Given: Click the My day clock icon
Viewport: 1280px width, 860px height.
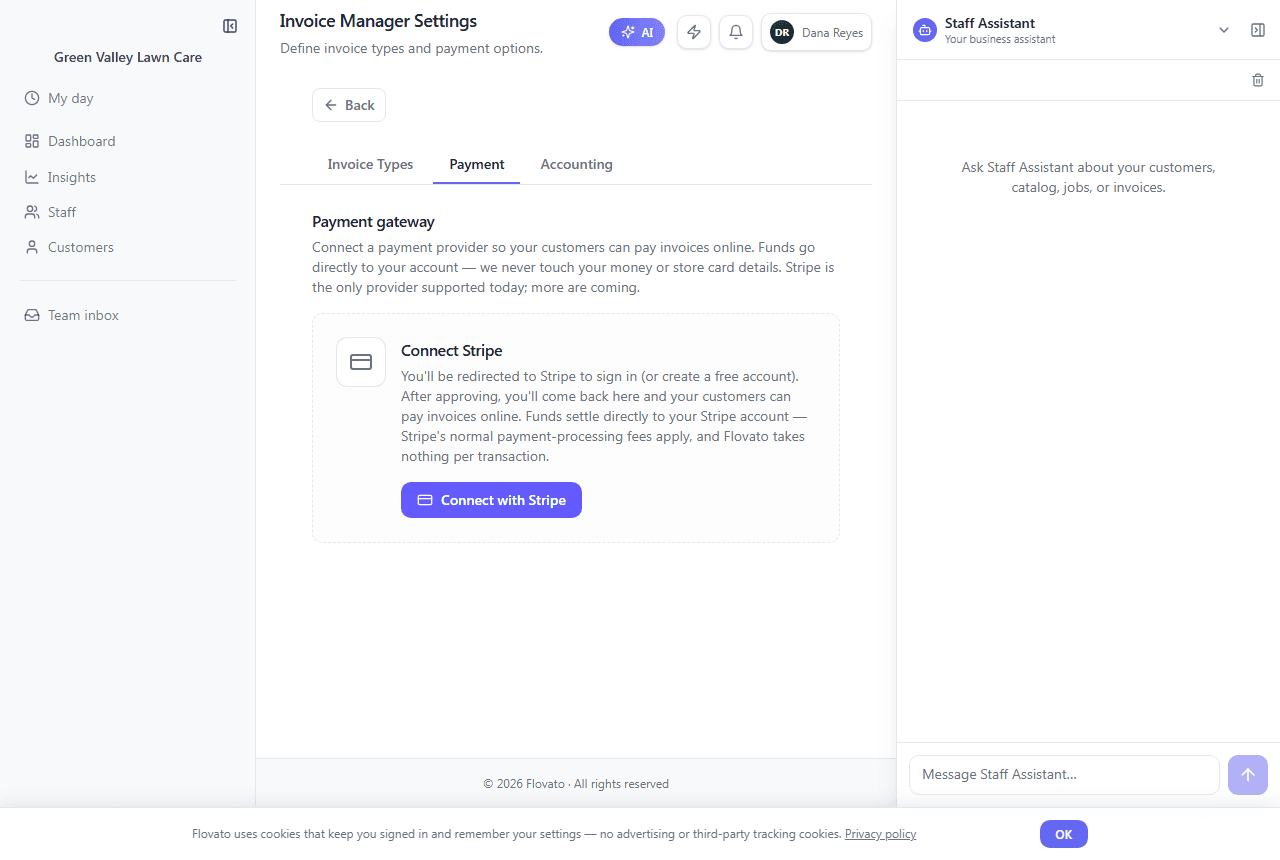Looking at the screenshot, I should [32, 98].
